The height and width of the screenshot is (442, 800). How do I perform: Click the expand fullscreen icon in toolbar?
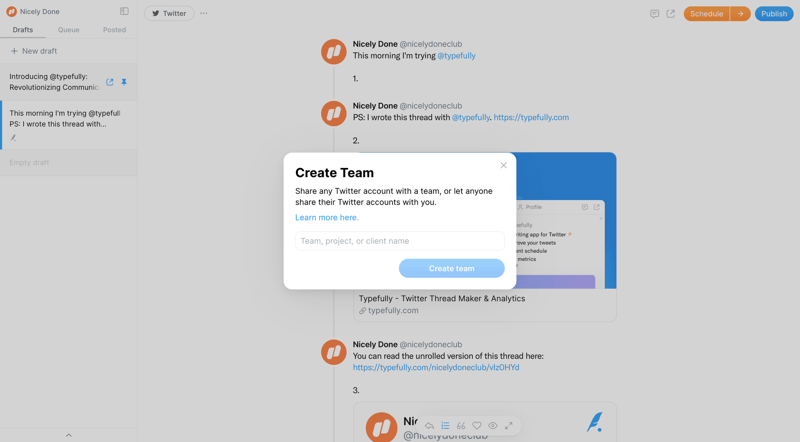click(x=509, y=426)
